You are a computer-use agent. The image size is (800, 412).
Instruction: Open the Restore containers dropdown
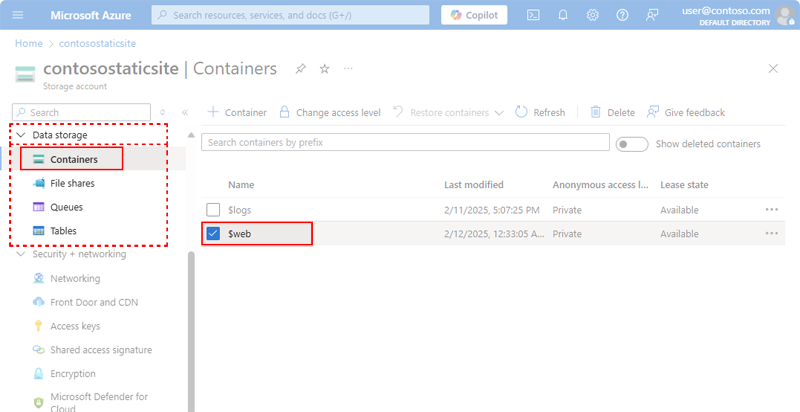498,113
